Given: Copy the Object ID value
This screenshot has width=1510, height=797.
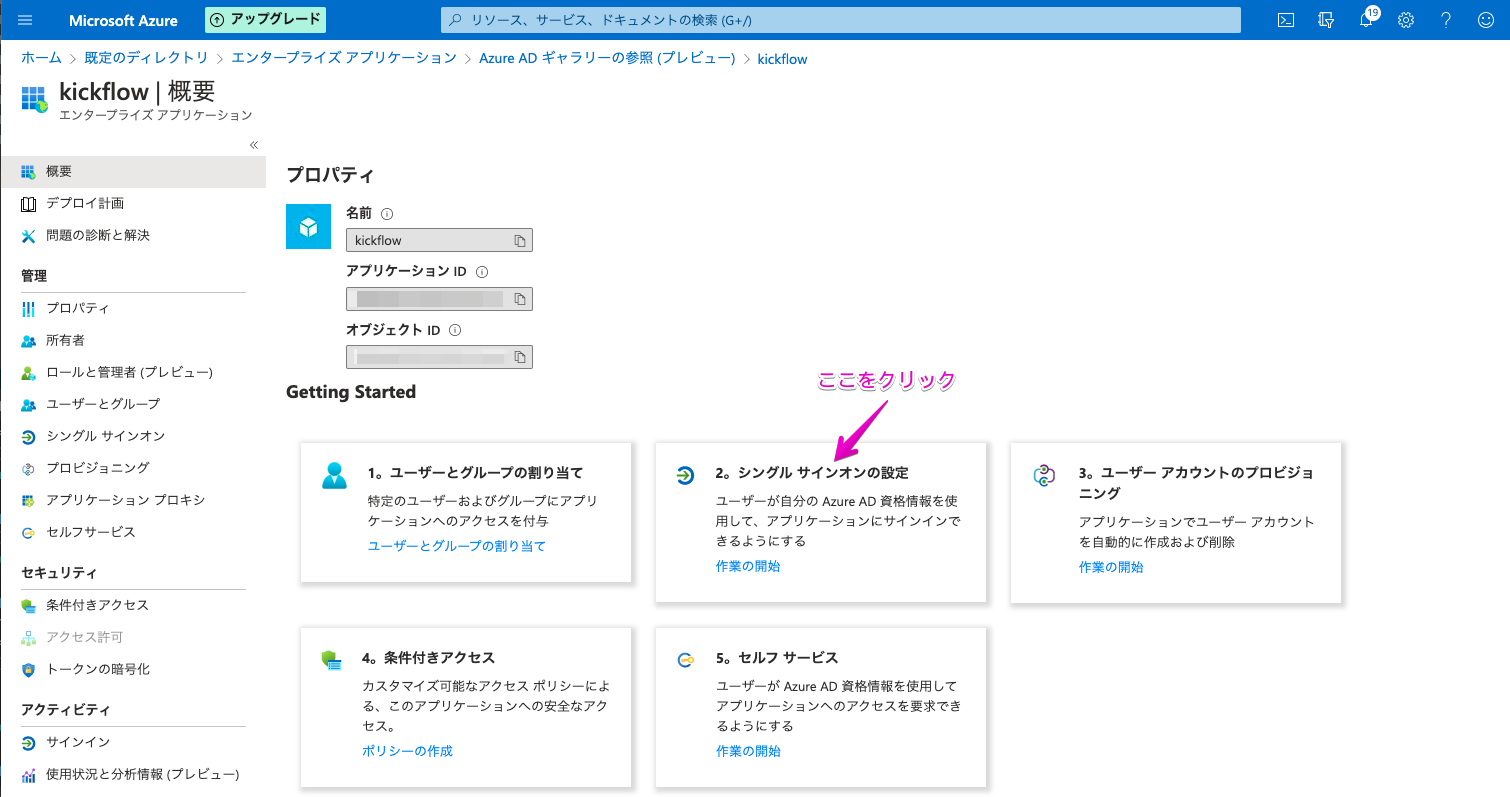Looking at the screenshot, I should tap(520, 357).
